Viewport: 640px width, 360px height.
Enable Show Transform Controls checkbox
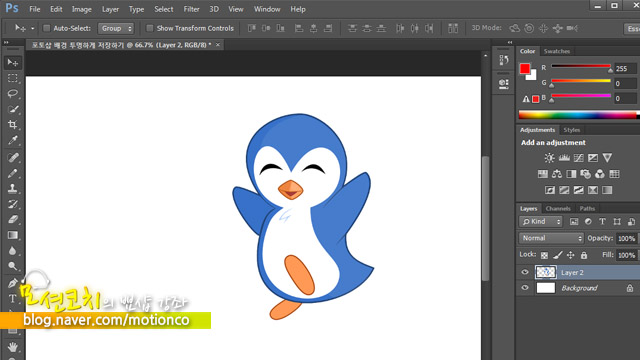click(x=150, y=28)
